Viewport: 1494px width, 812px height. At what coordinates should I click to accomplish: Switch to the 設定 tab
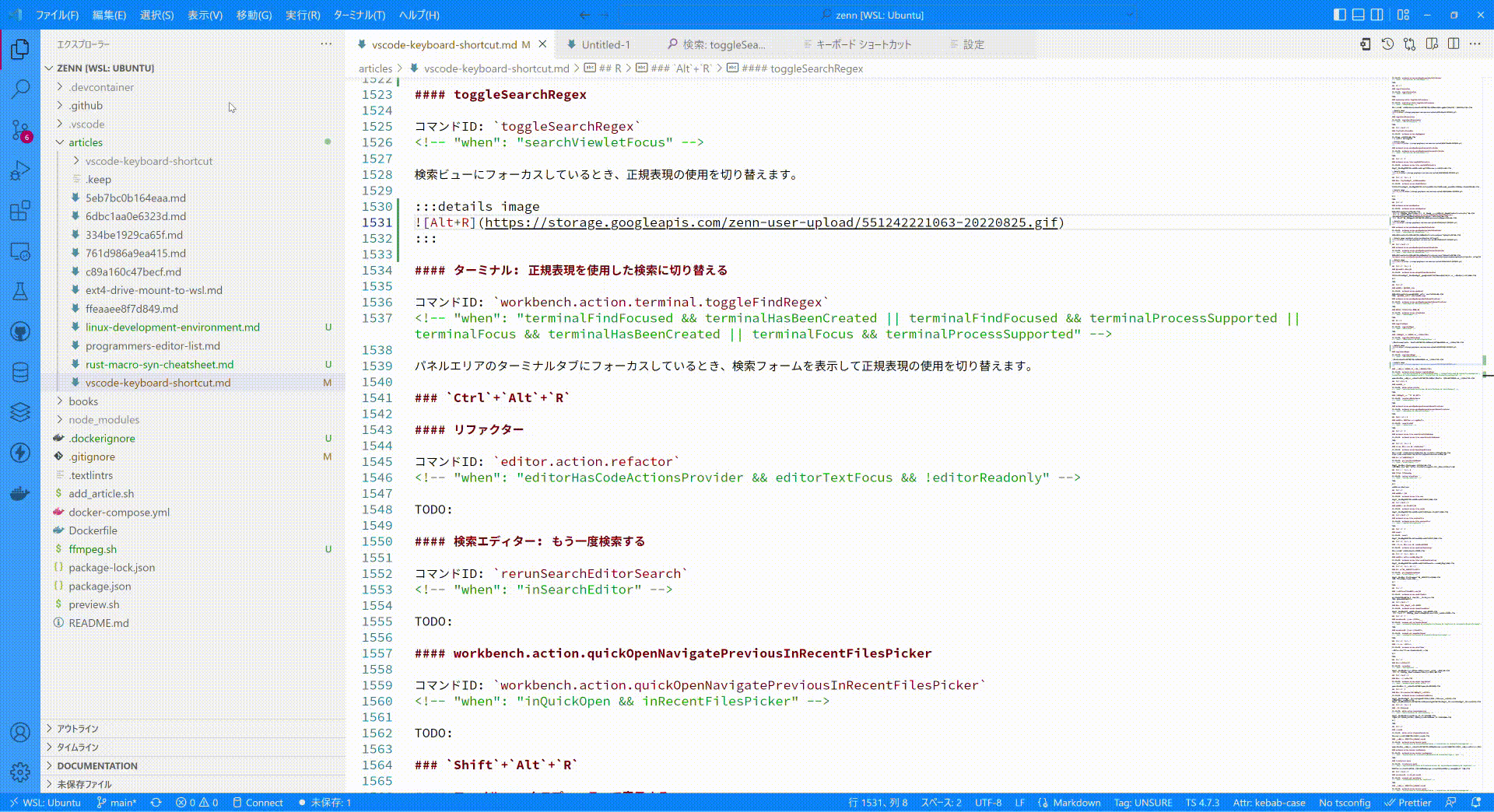(x=973, y=44)
